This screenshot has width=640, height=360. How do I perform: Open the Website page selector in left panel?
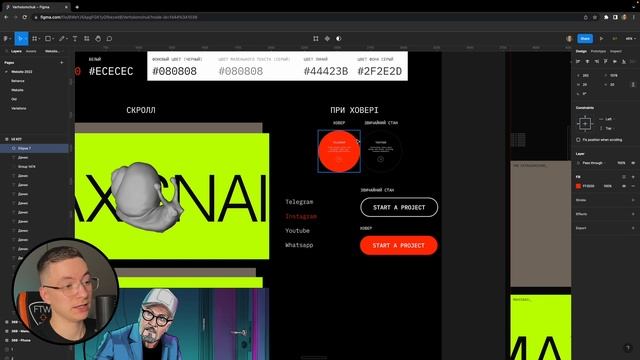pyautogui.click(x=52, y=51)
